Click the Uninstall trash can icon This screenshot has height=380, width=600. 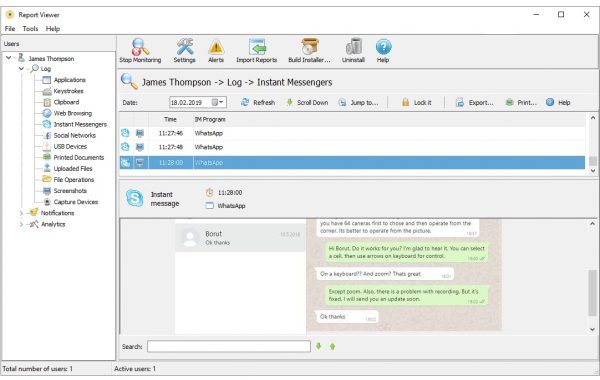pyautogui.click(x=353, y=51)
